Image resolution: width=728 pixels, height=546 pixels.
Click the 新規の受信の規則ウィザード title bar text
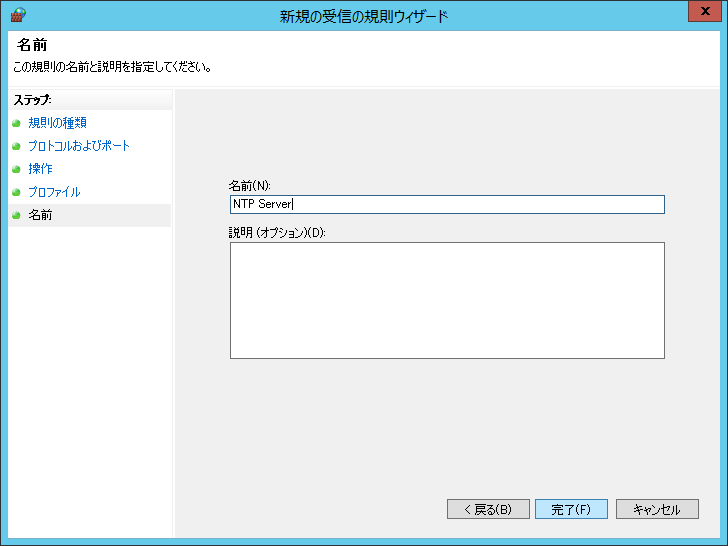click(364, 15)
